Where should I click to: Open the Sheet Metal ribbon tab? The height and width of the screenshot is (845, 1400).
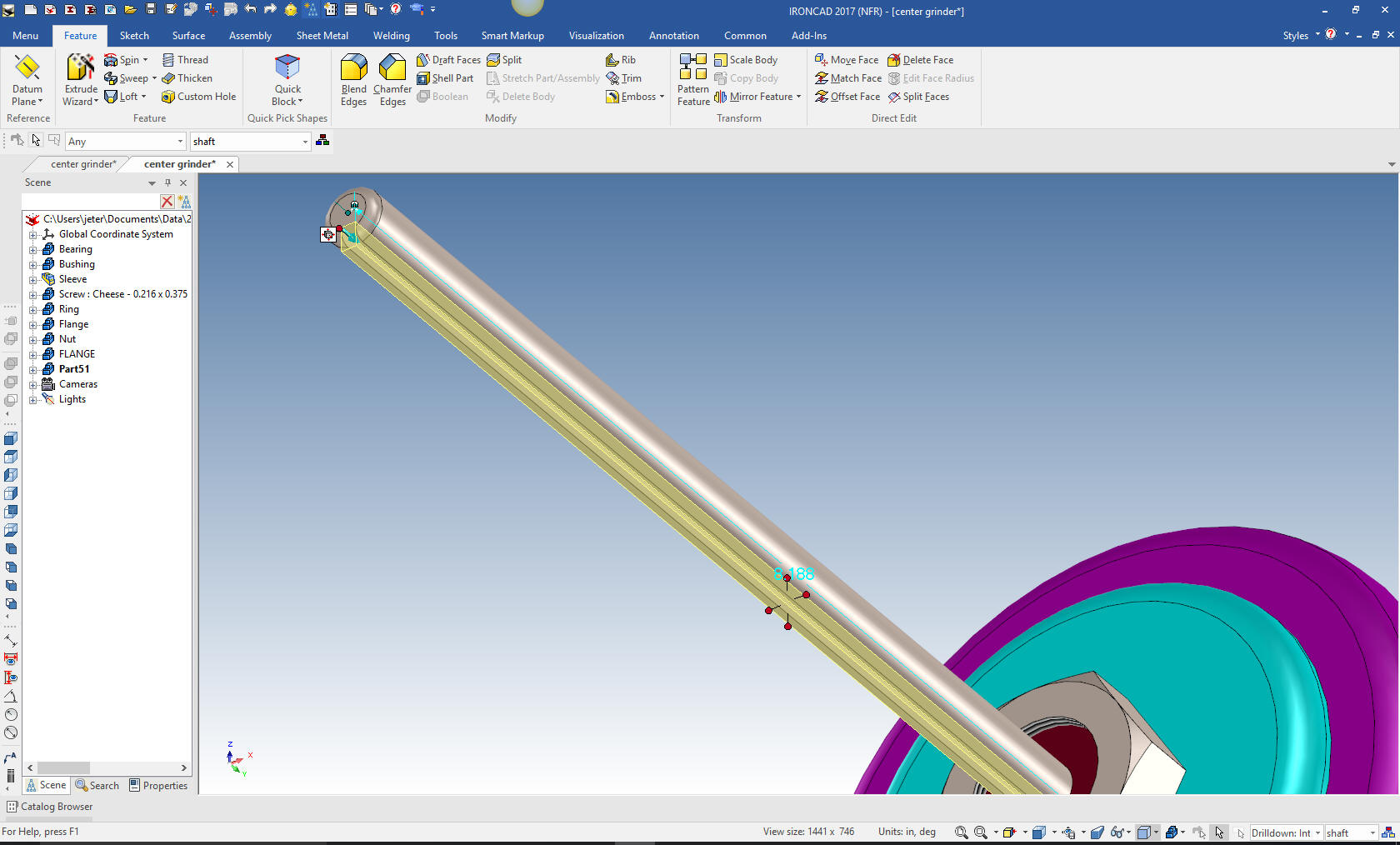pyautogui.click(x=322, y=36)
